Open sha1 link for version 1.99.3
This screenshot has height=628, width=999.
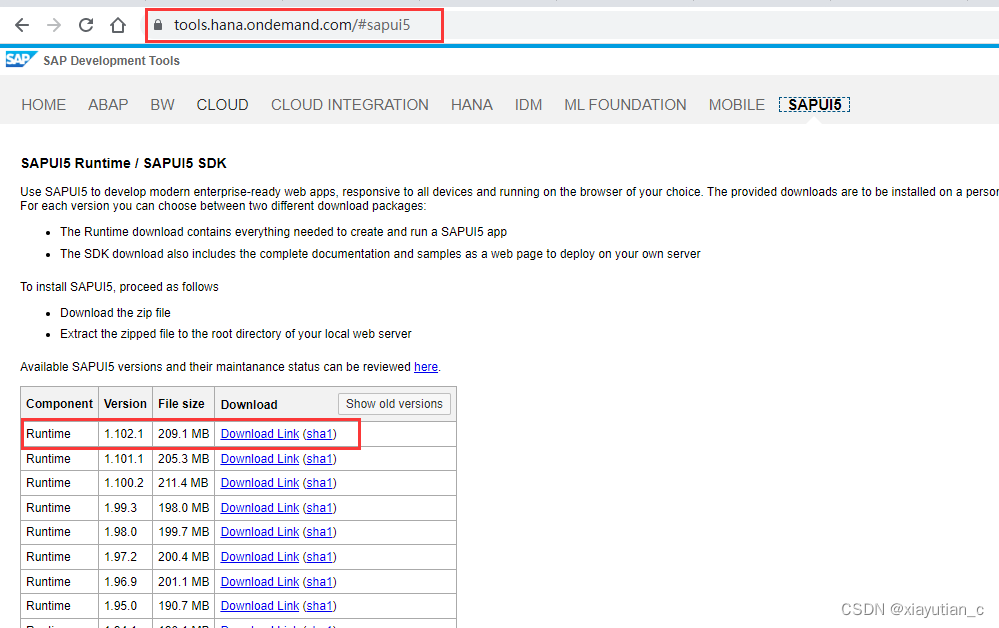click(320, 508)
